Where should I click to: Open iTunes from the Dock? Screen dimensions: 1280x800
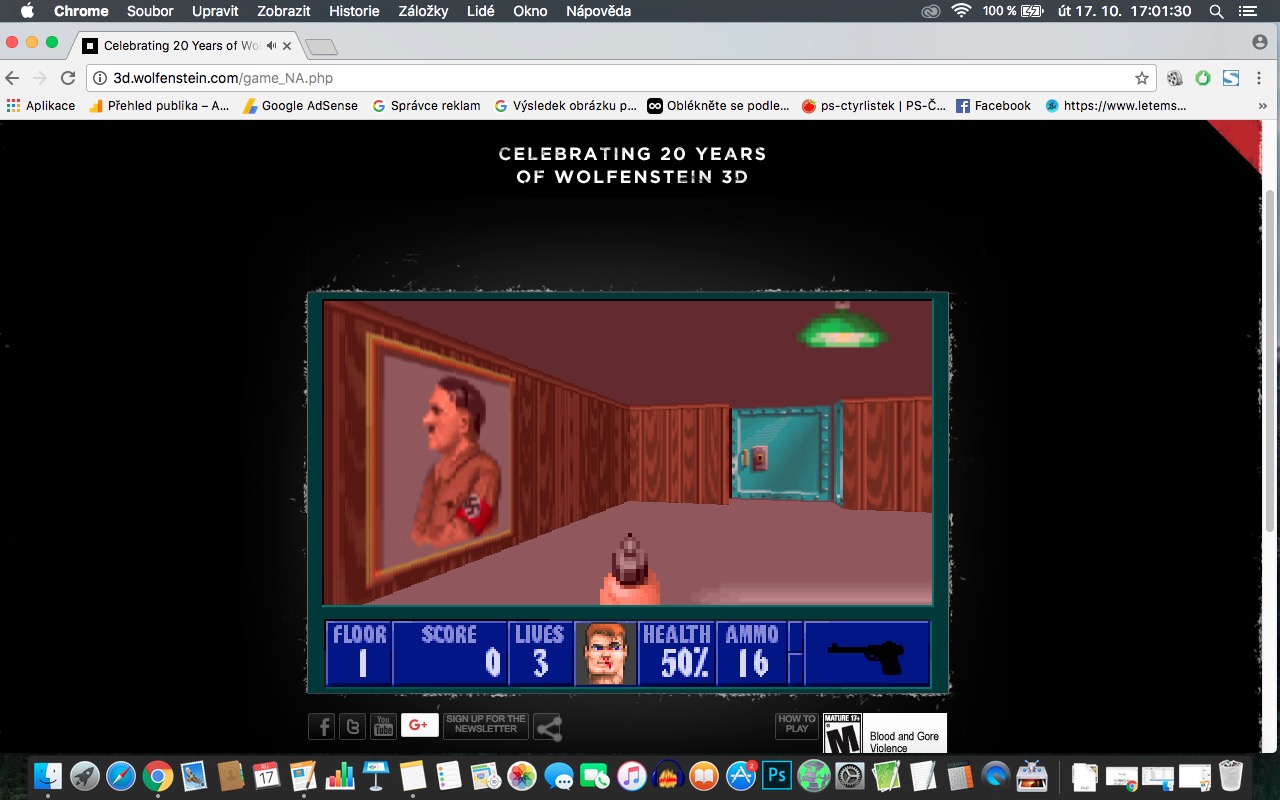click(x=631, y=776)
